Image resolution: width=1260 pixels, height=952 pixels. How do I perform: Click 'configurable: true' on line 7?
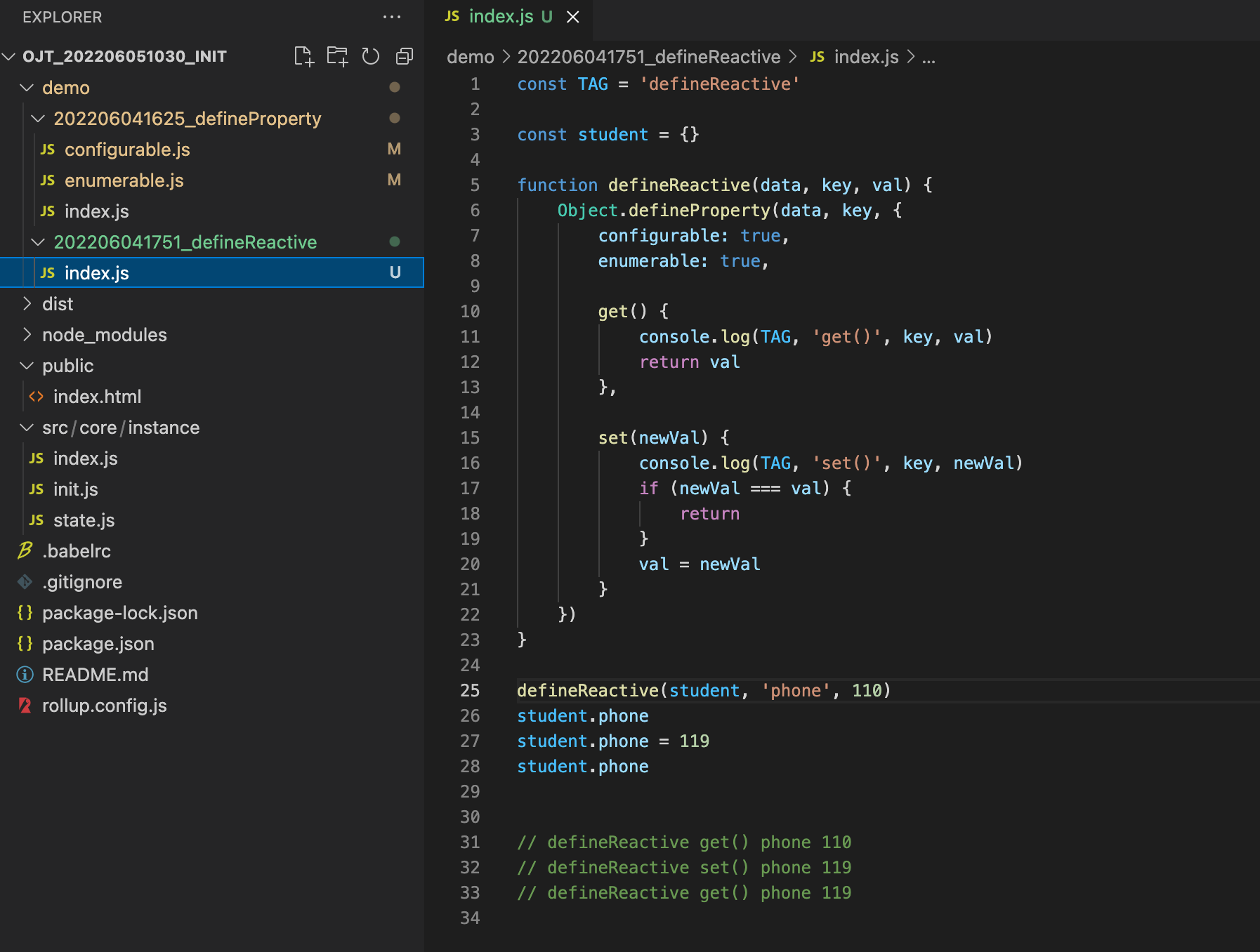click(x=689, y=236)
